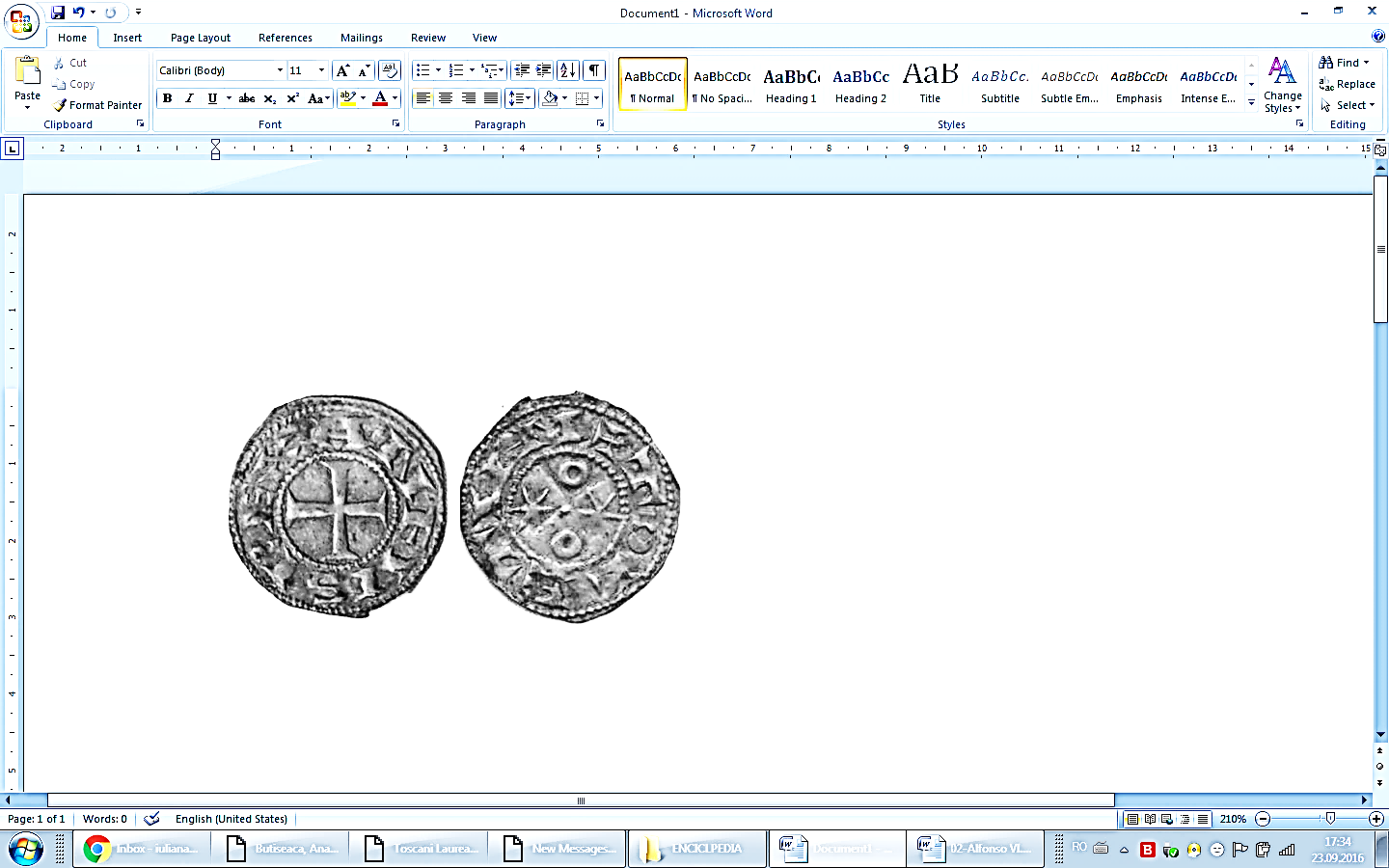The image size is (1389, 868).
Task: Click the Clear Formatting icon
Action: (388, 69)
